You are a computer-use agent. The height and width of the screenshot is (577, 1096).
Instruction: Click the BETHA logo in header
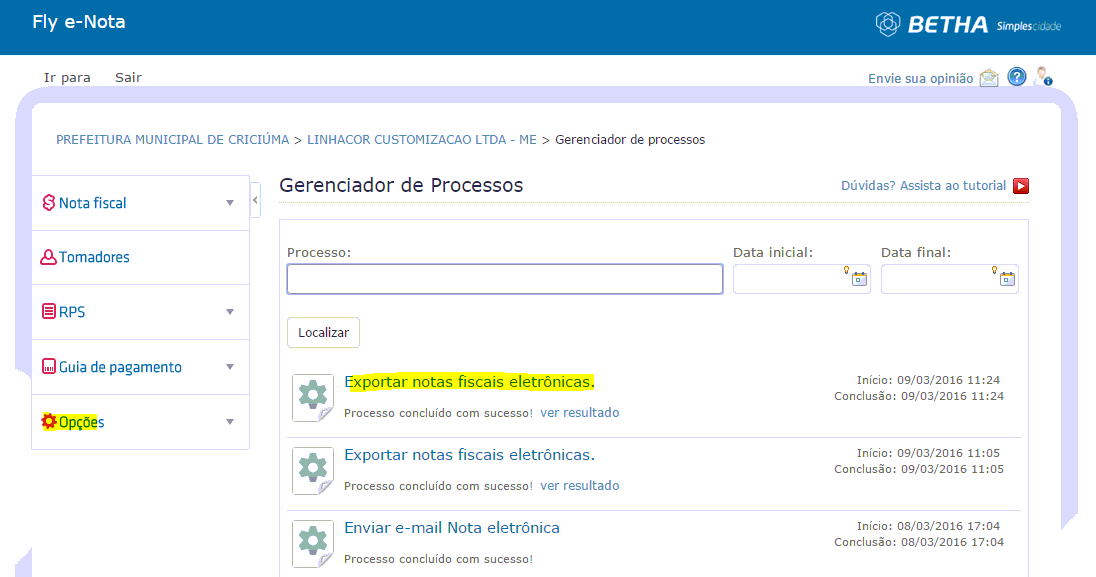(x=968, y=24)
